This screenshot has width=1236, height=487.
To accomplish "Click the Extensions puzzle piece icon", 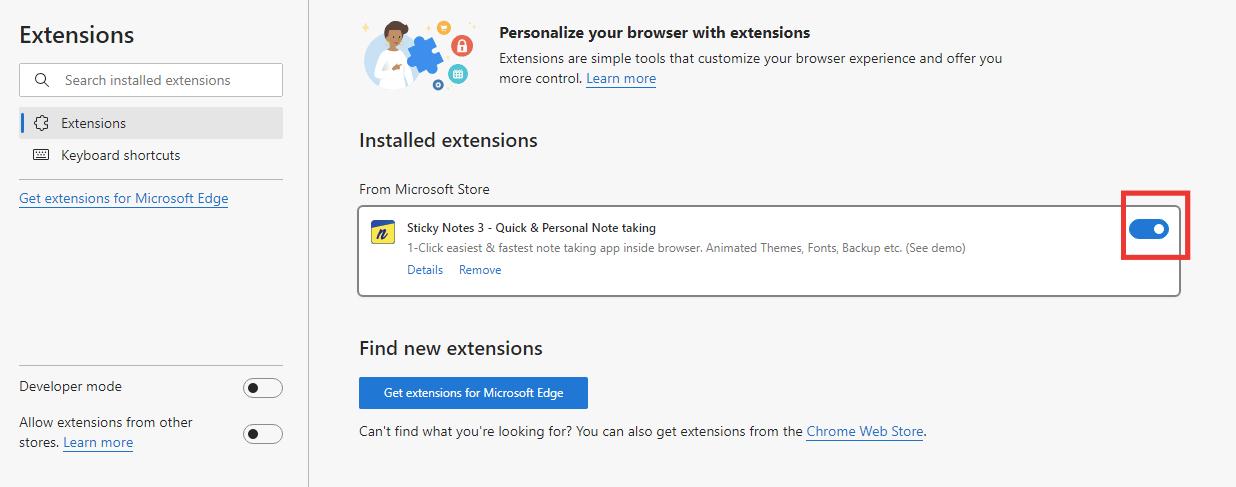I will [x=41, y=123].
